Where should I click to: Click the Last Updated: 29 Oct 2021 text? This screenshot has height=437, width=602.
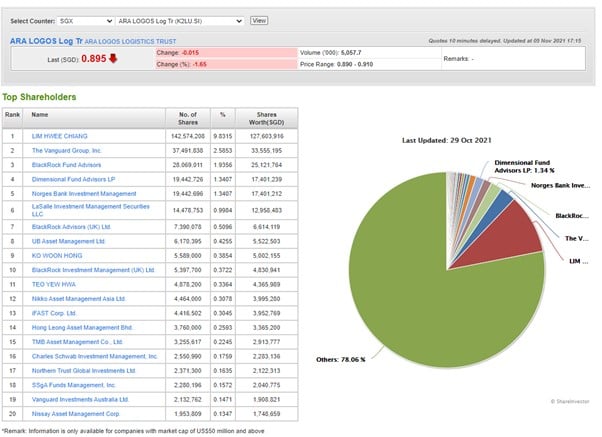click(x=447, y=140)
